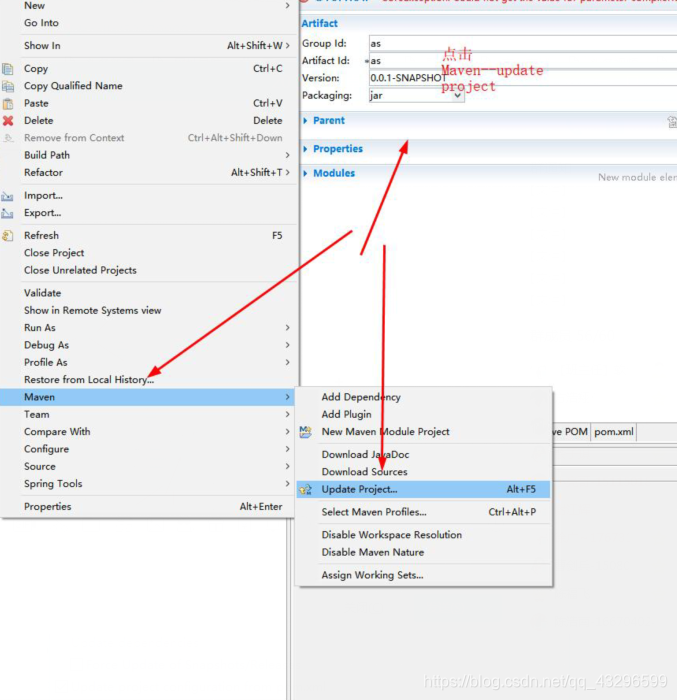Select Select Maven Profiles...
This screenshot has width=677, height=700.
(374, 512)
